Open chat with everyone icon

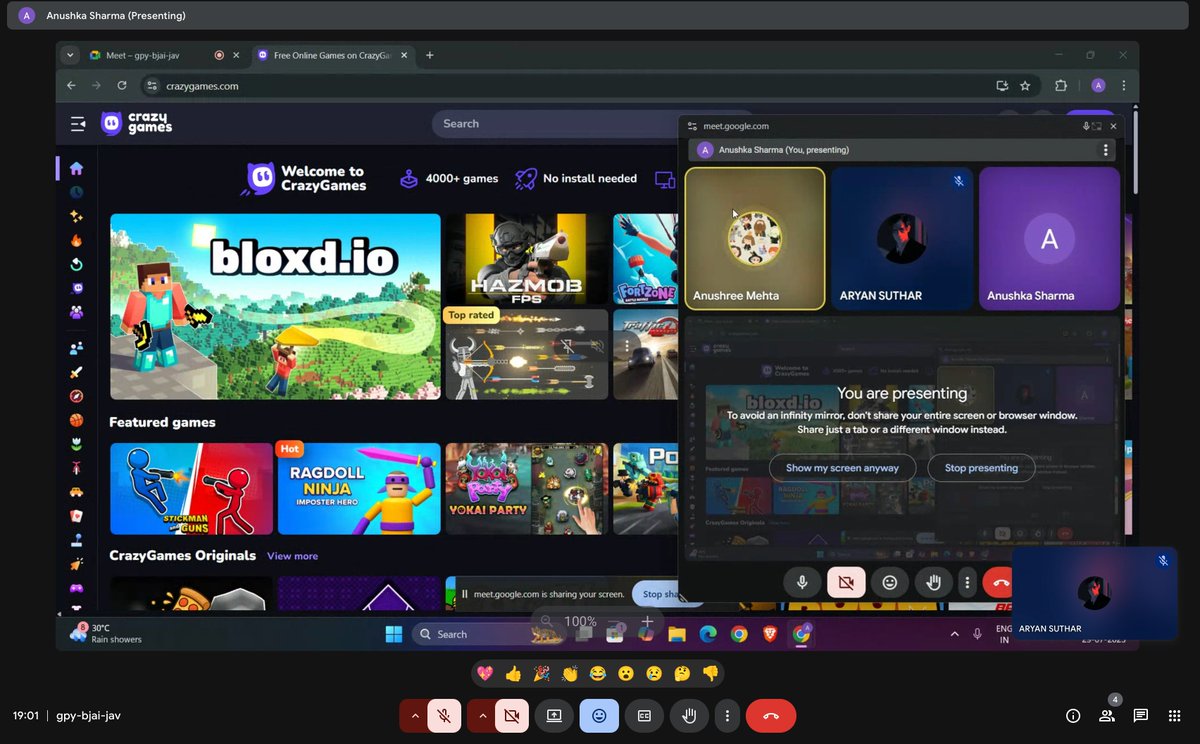(1140, 716)
